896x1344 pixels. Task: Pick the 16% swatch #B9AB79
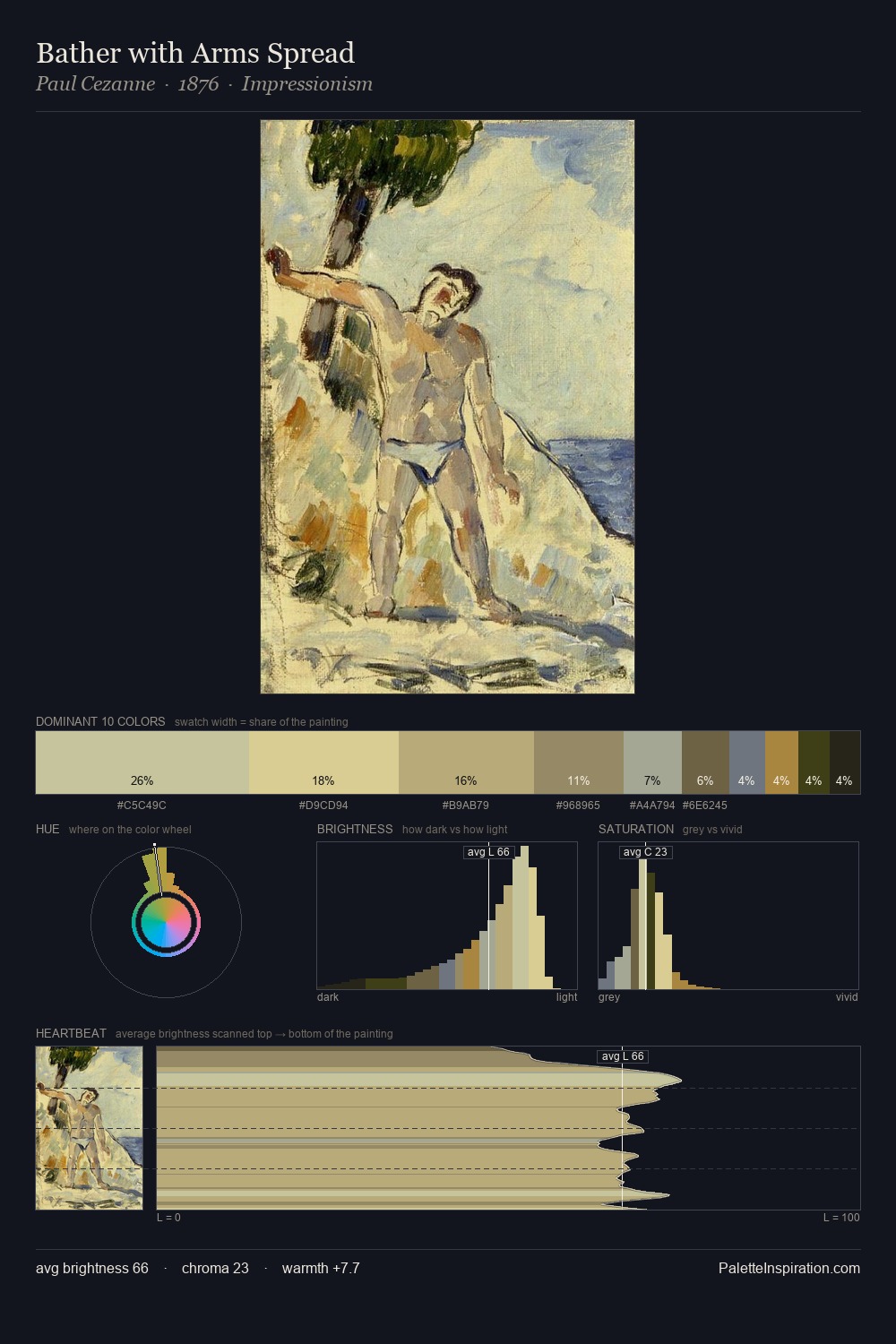tap(466, 762)
